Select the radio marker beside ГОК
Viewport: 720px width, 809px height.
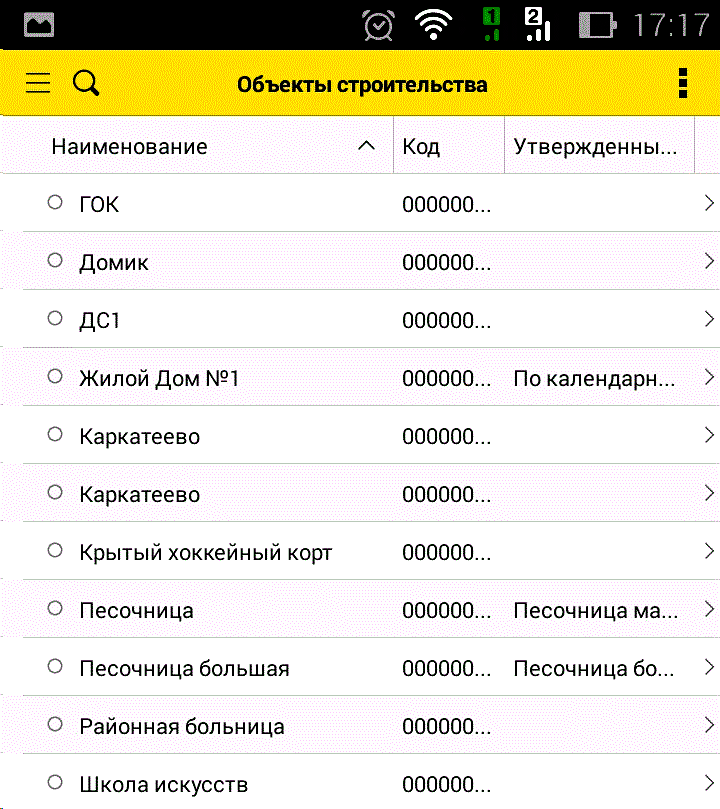pyautogui.click(x=55, y=203)
